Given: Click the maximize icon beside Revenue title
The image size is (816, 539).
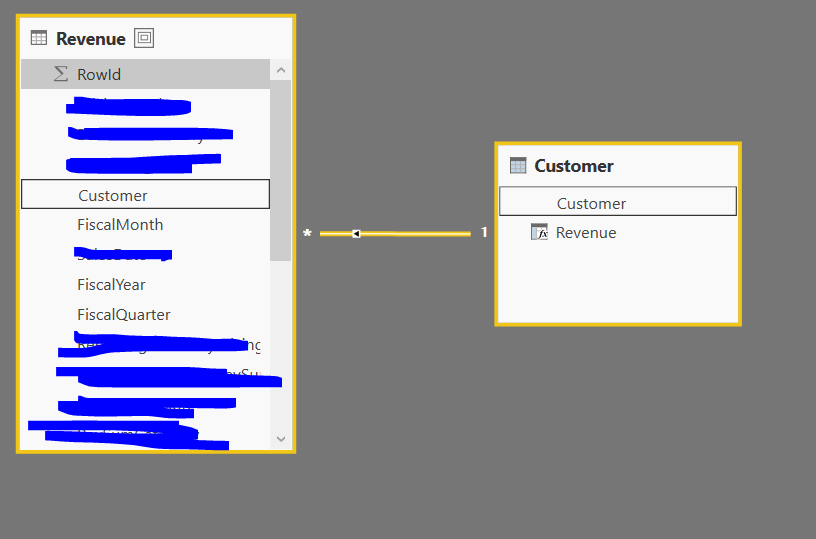Looking at the screenshot, I should pyautogui.click(x=144, y=38).
